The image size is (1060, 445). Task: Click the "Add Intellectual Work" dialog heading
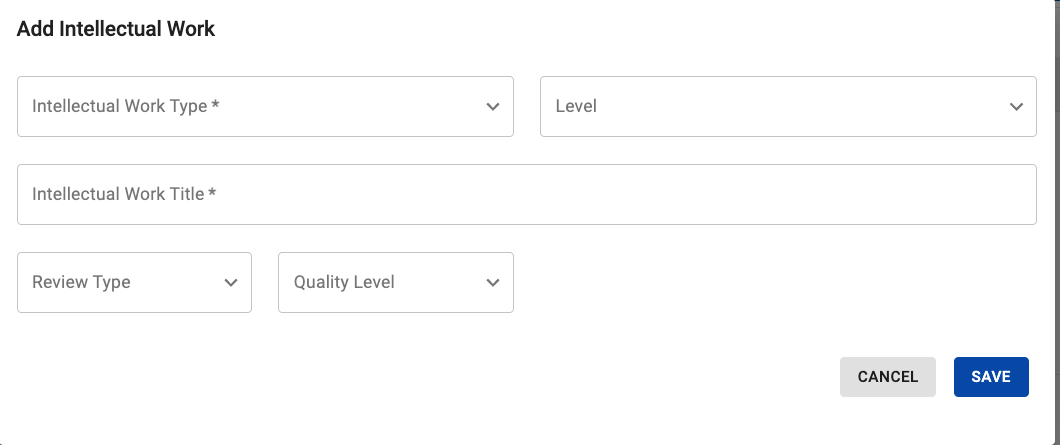(x=116, y=29)
